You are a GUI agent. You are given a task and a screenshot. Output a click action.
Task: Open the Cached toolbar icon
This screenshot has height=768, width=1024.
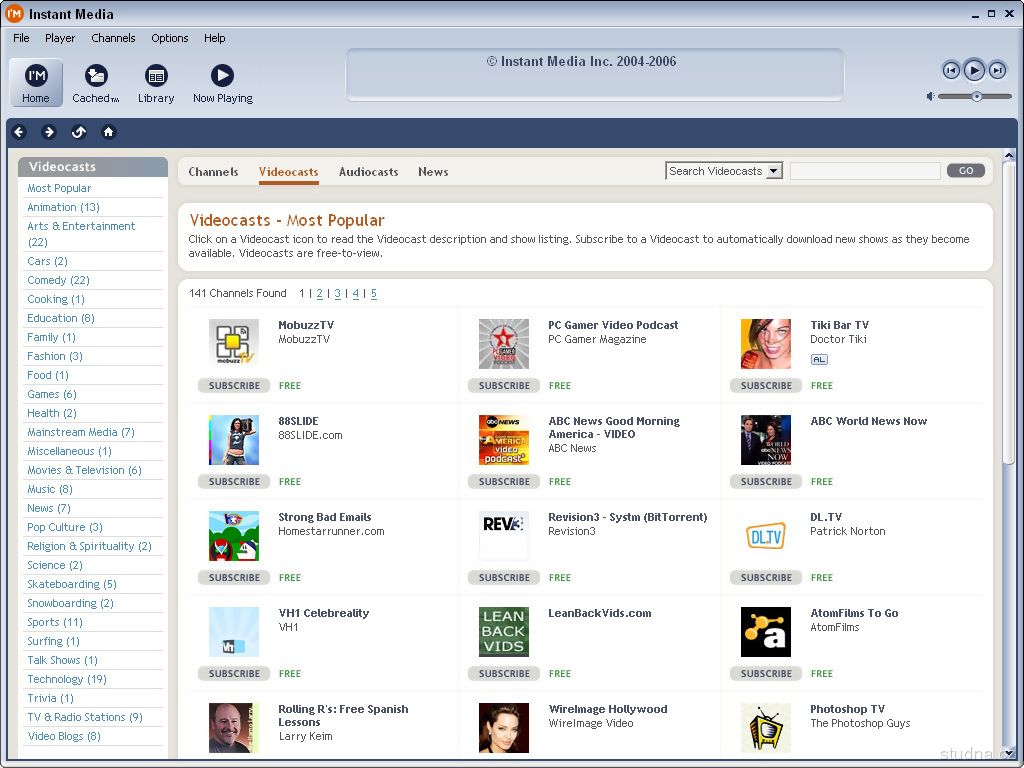96,82
